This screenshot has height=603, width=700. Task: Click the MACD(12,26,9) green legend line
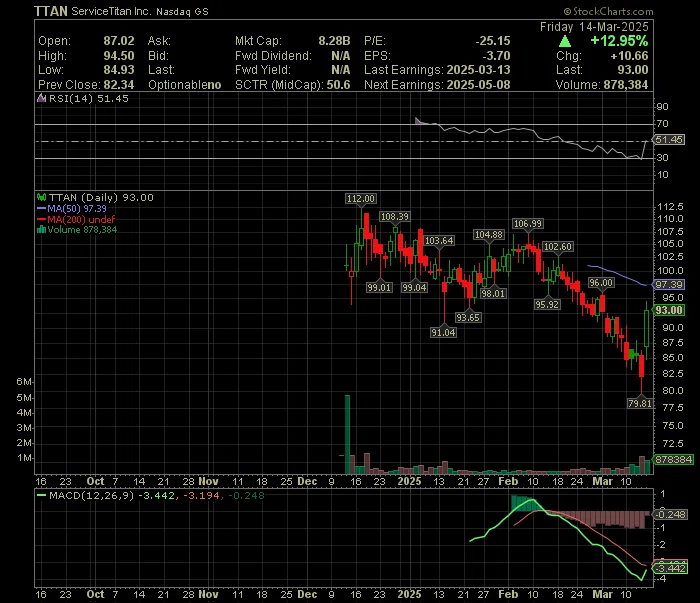[x=42, y=495]
